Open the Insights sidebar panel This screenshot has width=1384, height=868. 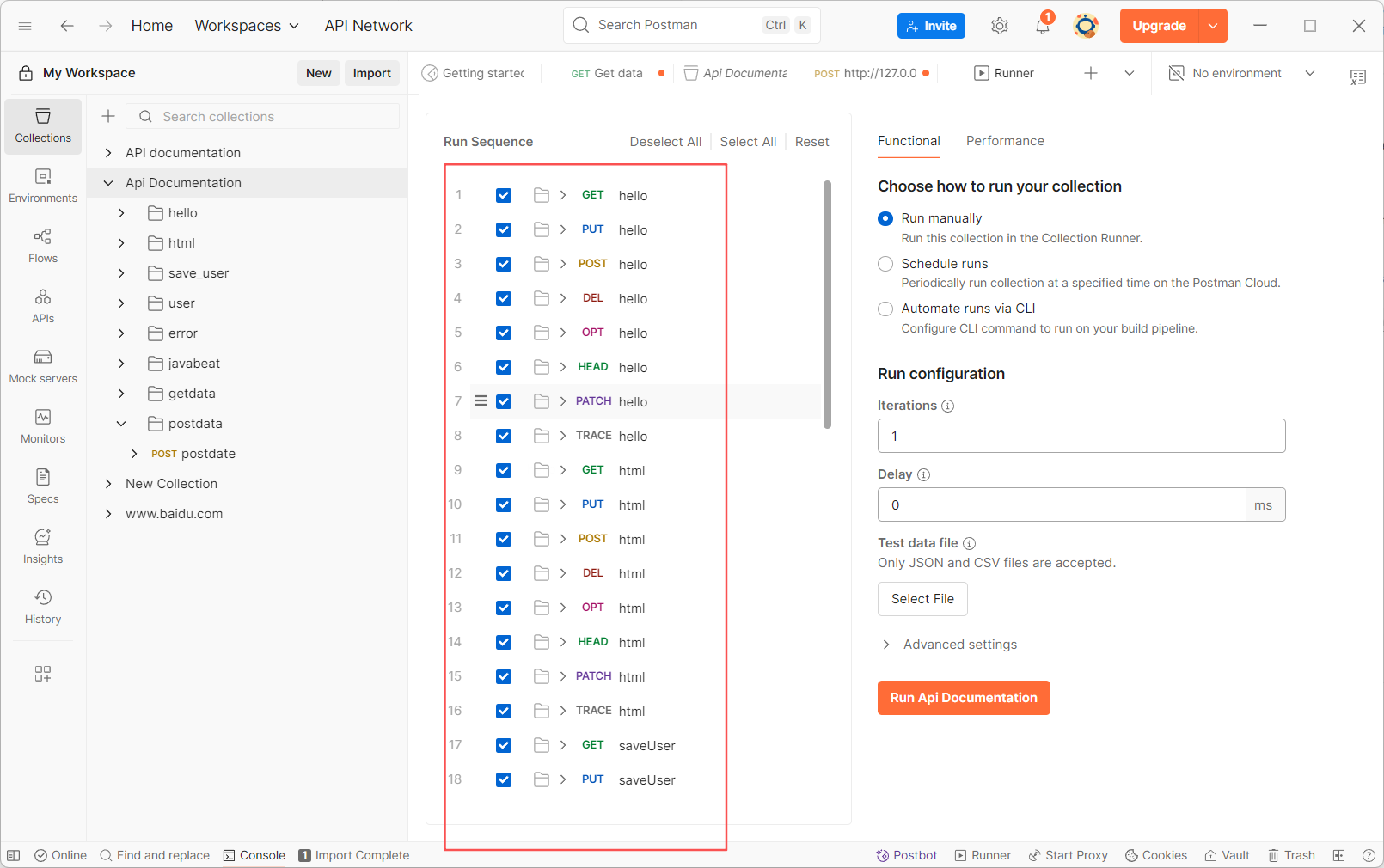point(43,547)
